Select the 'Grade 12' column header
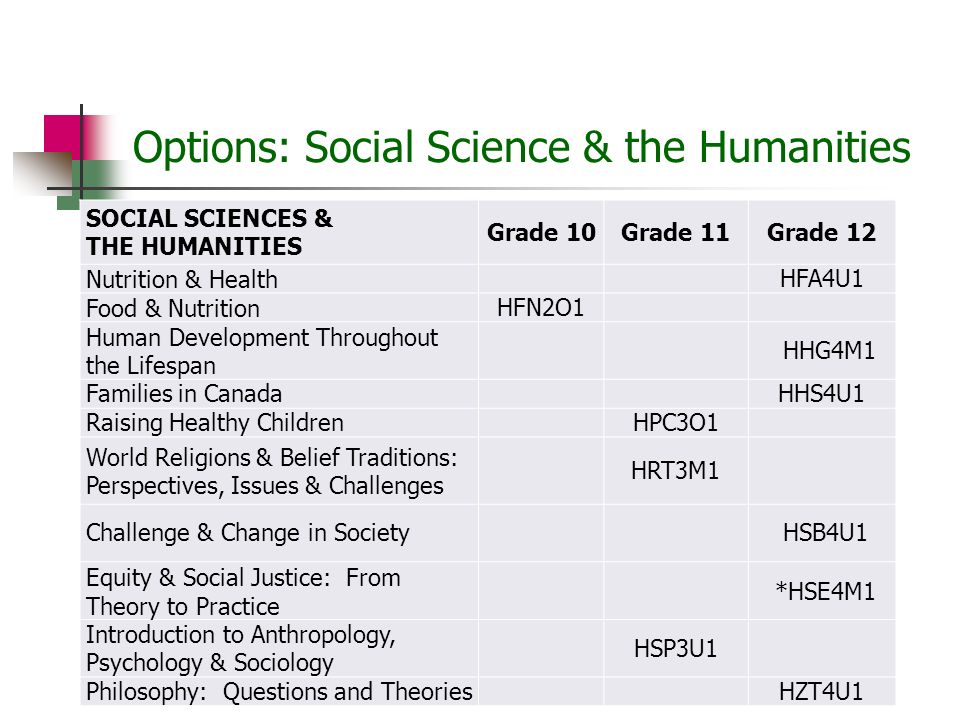The image size is (960, 720). pos(821,233)
